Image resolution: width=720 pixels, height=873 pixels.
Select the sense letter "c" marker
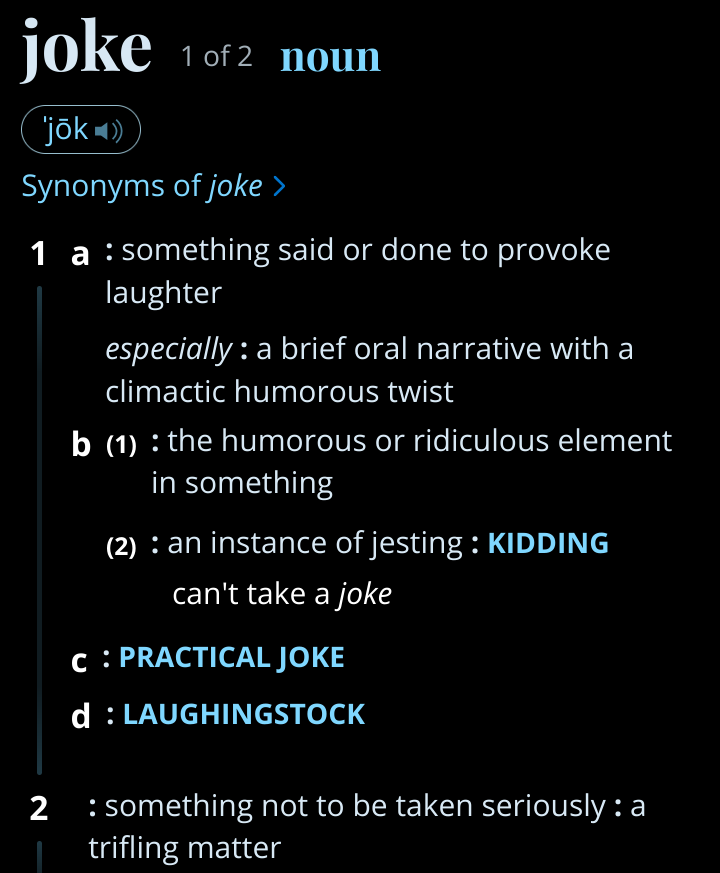tap(80, 661)
